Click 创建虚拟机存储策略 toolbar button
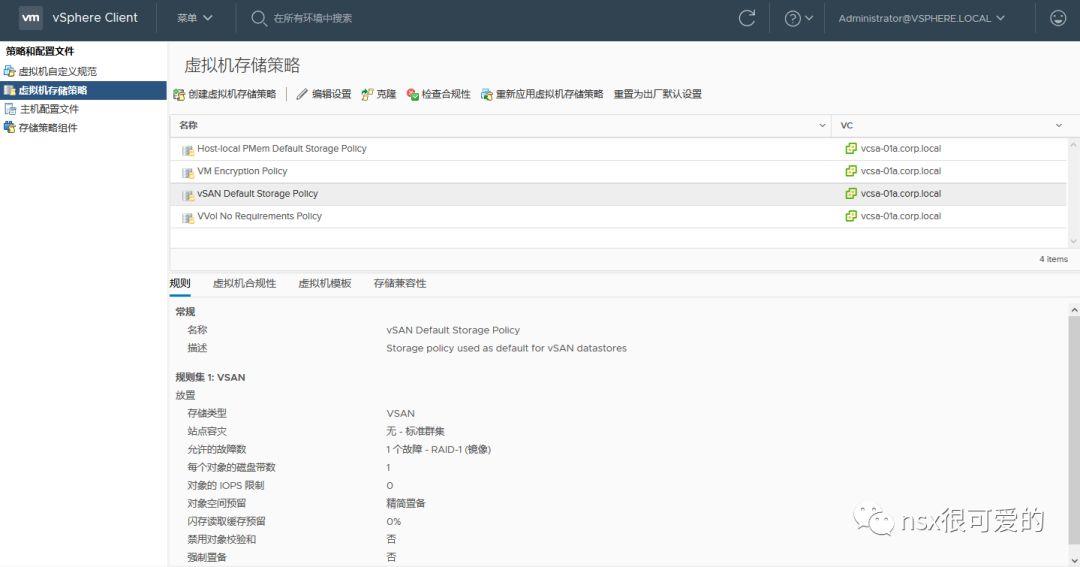Image resolution: width=1080 pixels, height=567 pixels. tap(225, 94)
